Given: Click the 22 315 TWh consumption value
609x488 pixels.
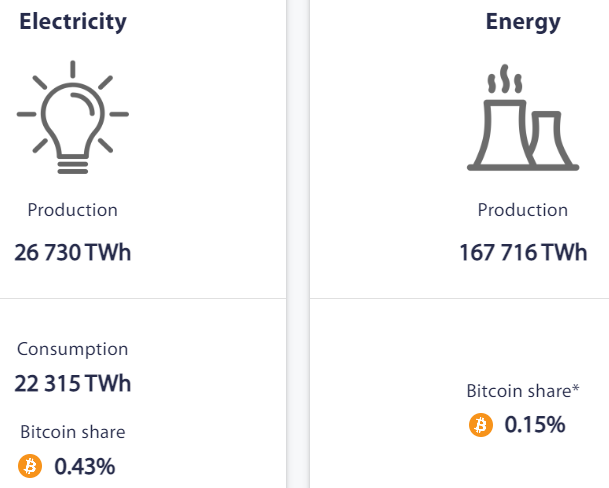Looking at the screenshot, I should click(x=73, y=383).
